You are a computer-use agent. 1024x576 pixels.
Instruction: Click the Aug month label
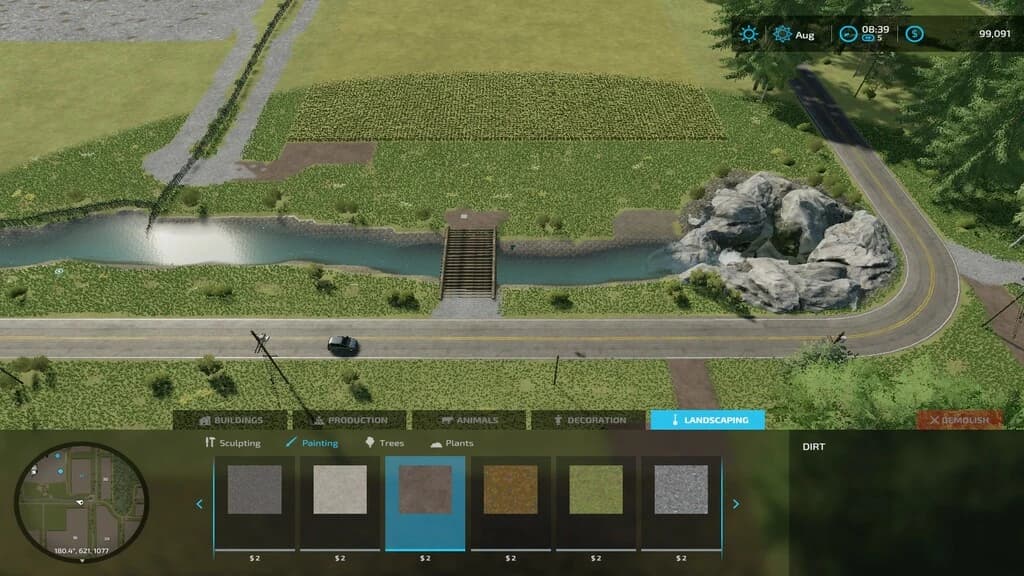[x=805, y=35]
